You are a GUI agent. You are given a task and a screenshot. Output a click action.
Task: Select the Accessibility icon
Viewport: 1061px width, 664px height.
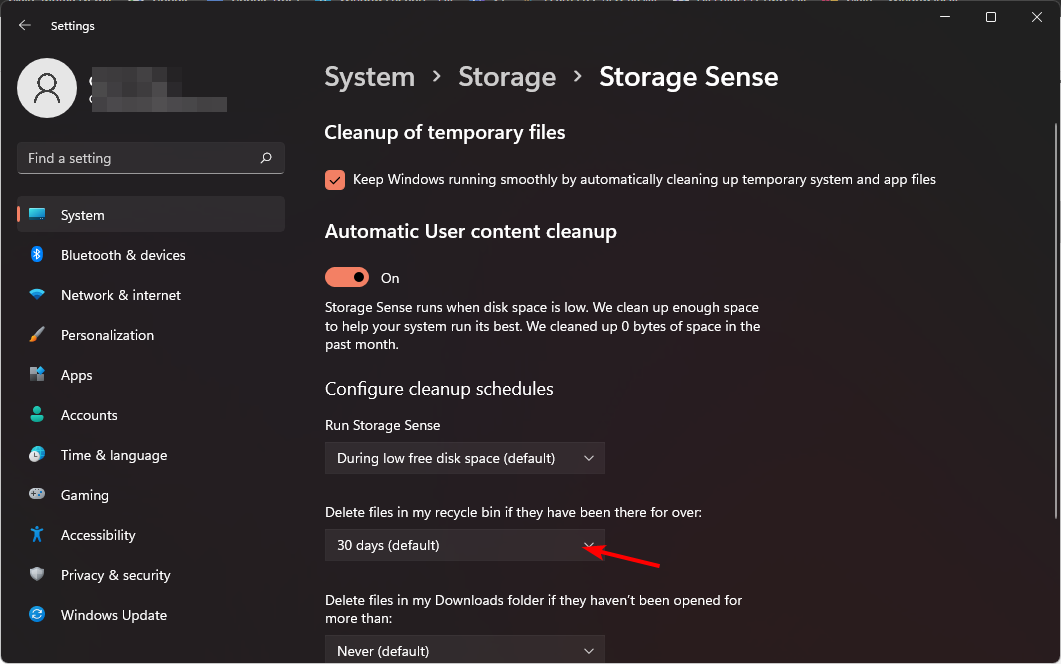click(37, 535)
